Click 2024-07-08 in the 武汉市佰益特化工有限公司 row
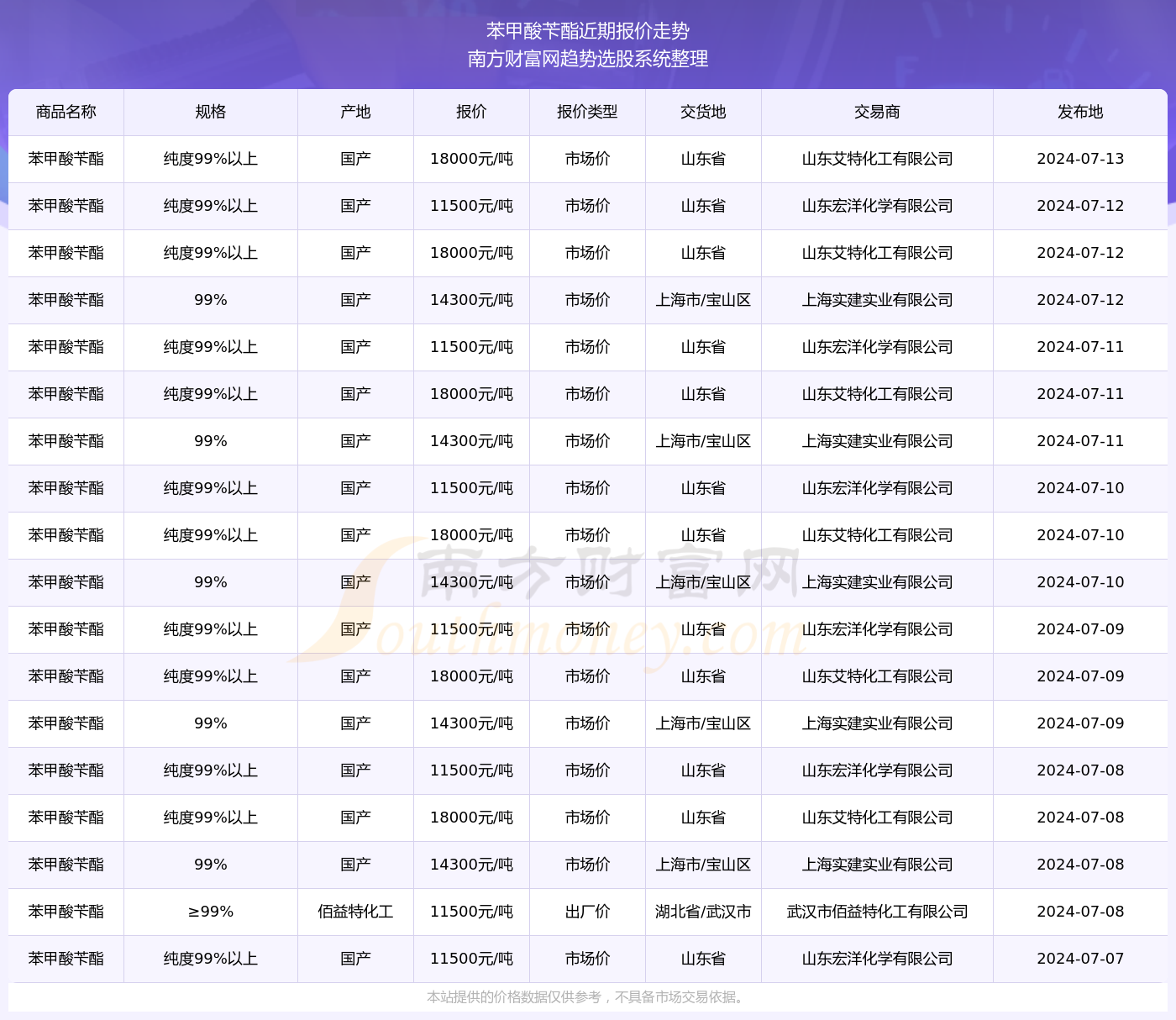This screenshot has height=1020, width=1176. (x=1080, y=912)
